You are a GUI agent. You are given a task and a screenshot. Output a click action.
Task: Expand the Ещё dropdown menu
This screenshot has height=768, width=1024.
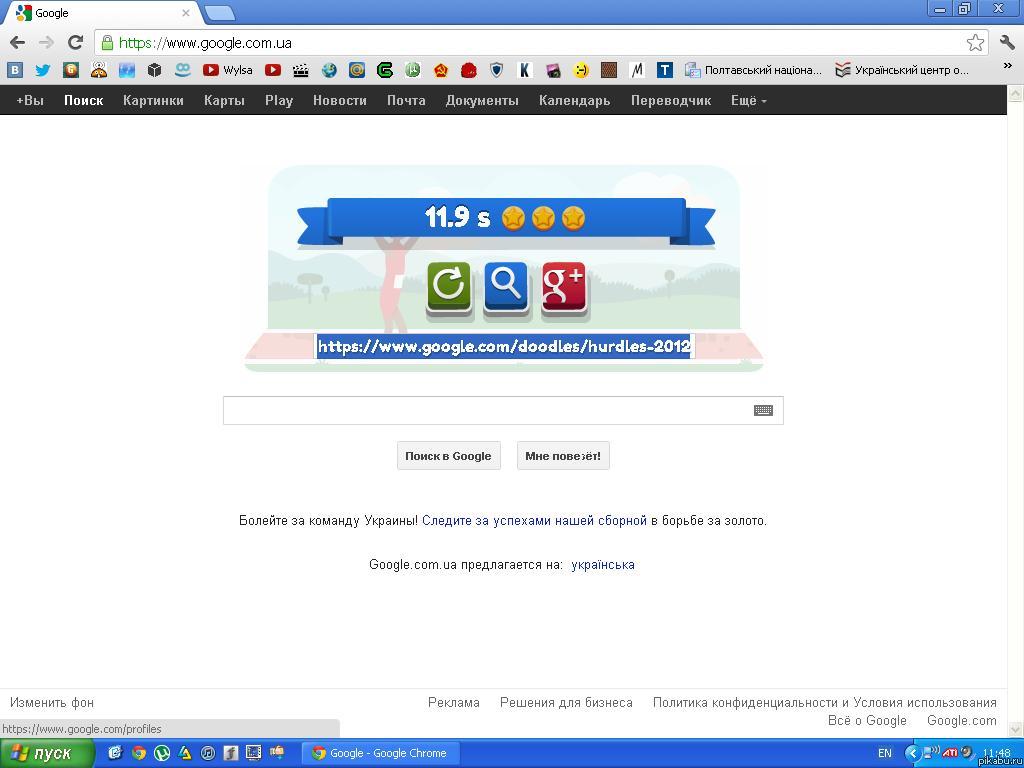[748, 100]
